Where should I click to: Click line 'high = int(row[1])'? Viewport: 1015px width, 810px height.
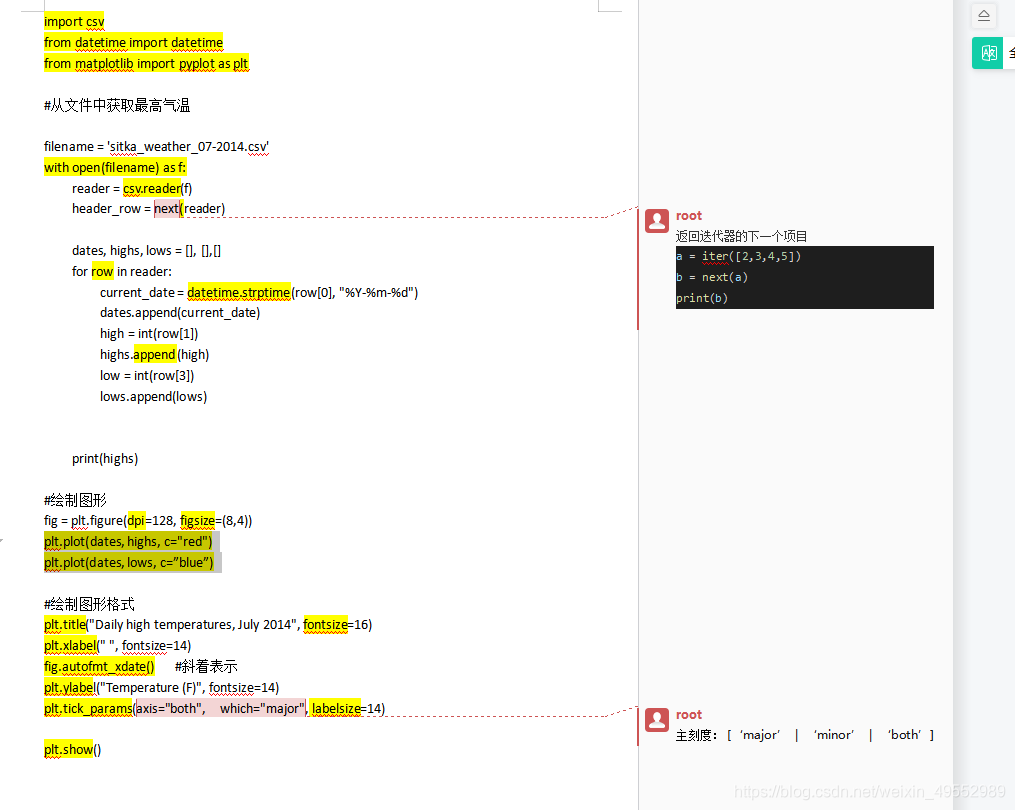click(149, 333)
